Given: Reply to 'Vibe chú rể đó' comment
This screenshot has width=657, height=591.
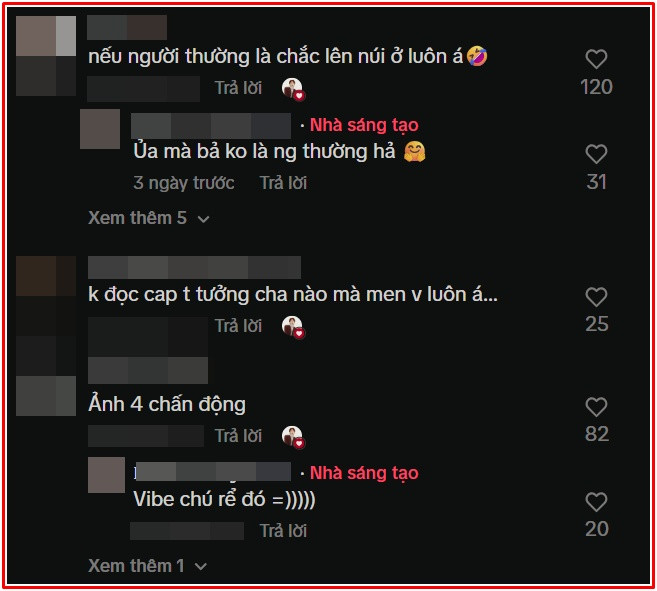Looking at the screenshot, I should 283,531.
